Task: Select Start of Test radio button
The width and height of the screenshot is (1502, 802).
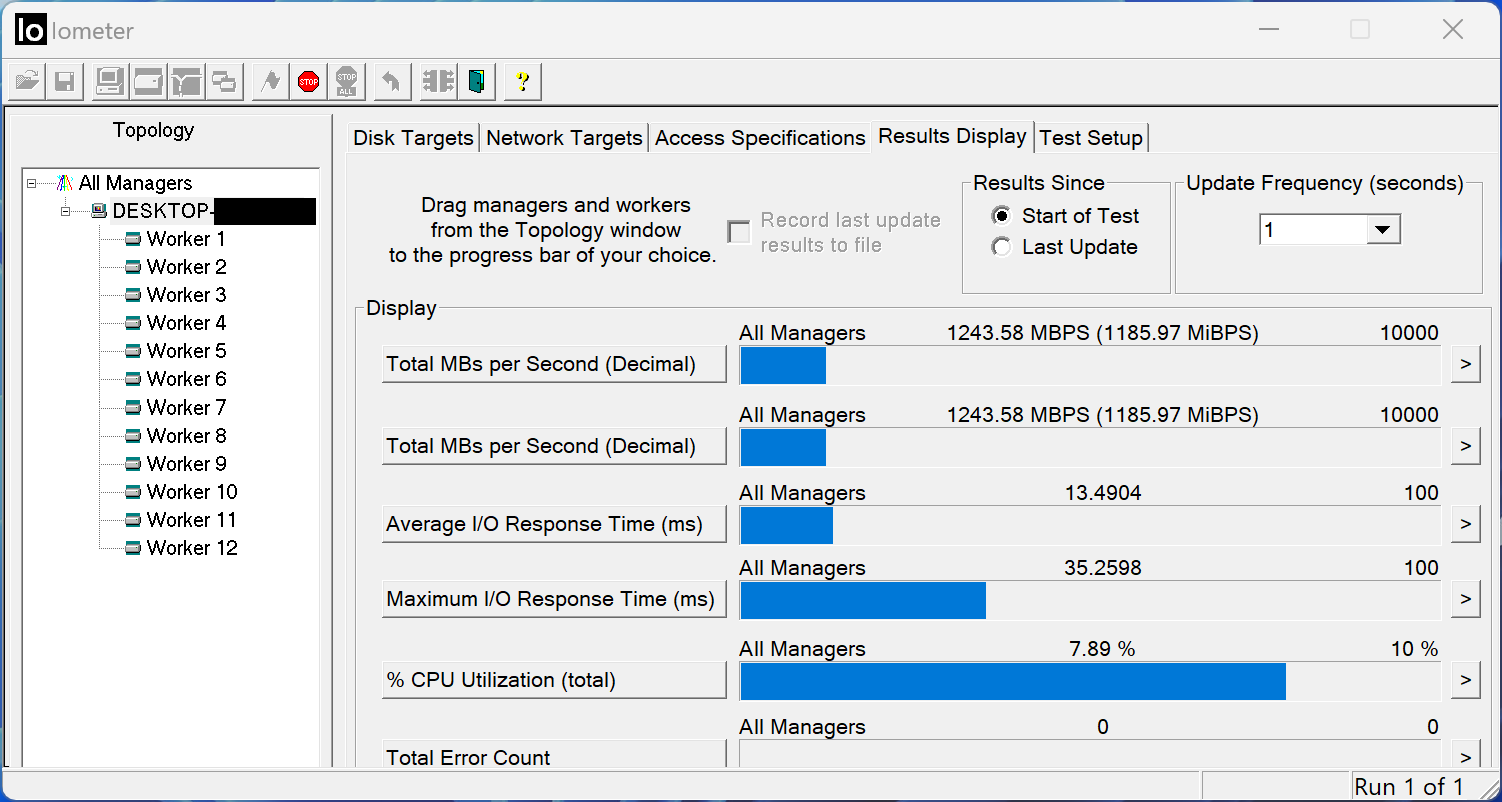Action: [x=1001, y=216]
